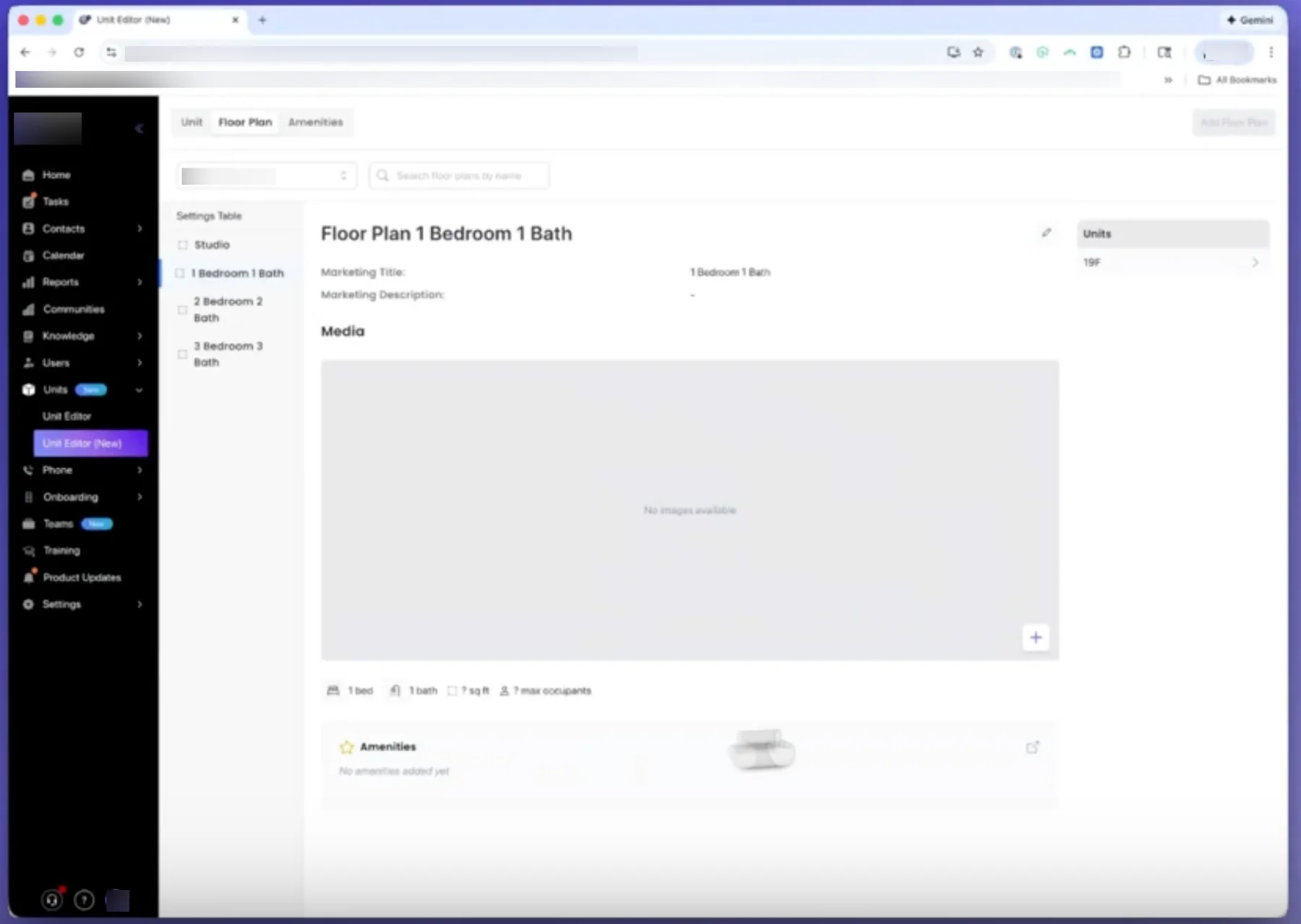Bookmark page with star icon
This screenshot has width=1301, height=924.
coord(978,52)
